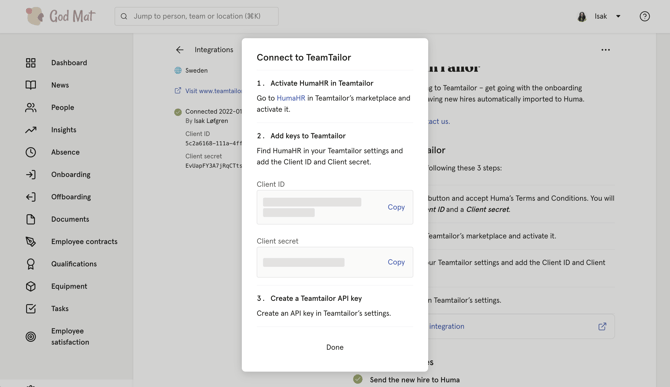Click 'Create a Teamtailor API key' heading
Screen dimensions: 670x387
coord(316,298)
